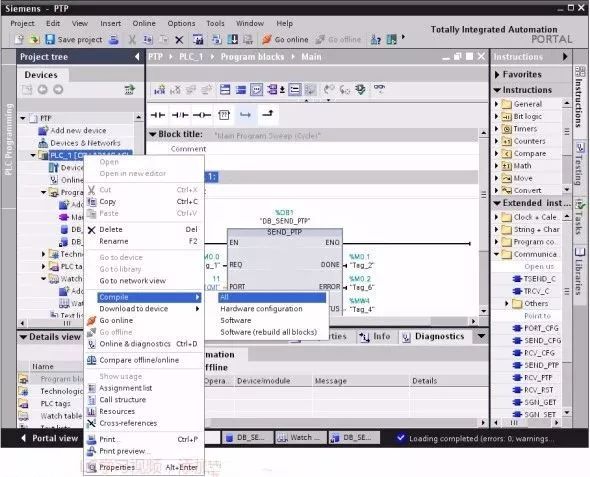Viewport: 590px width, 477px height.
Task: Collapse the Instructions section
Action: (497, 90)
